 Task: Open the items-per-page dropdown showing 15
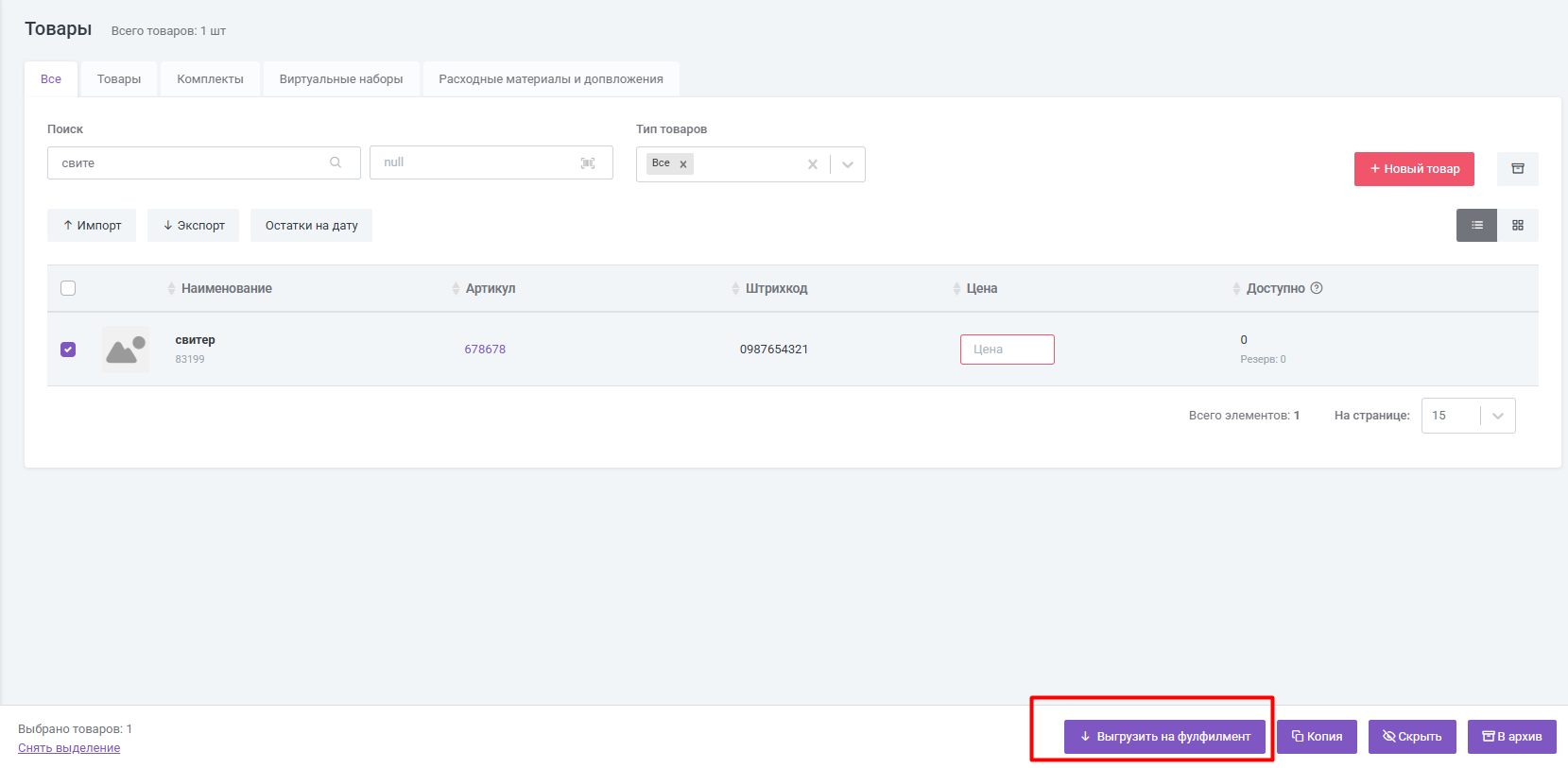1469,416
